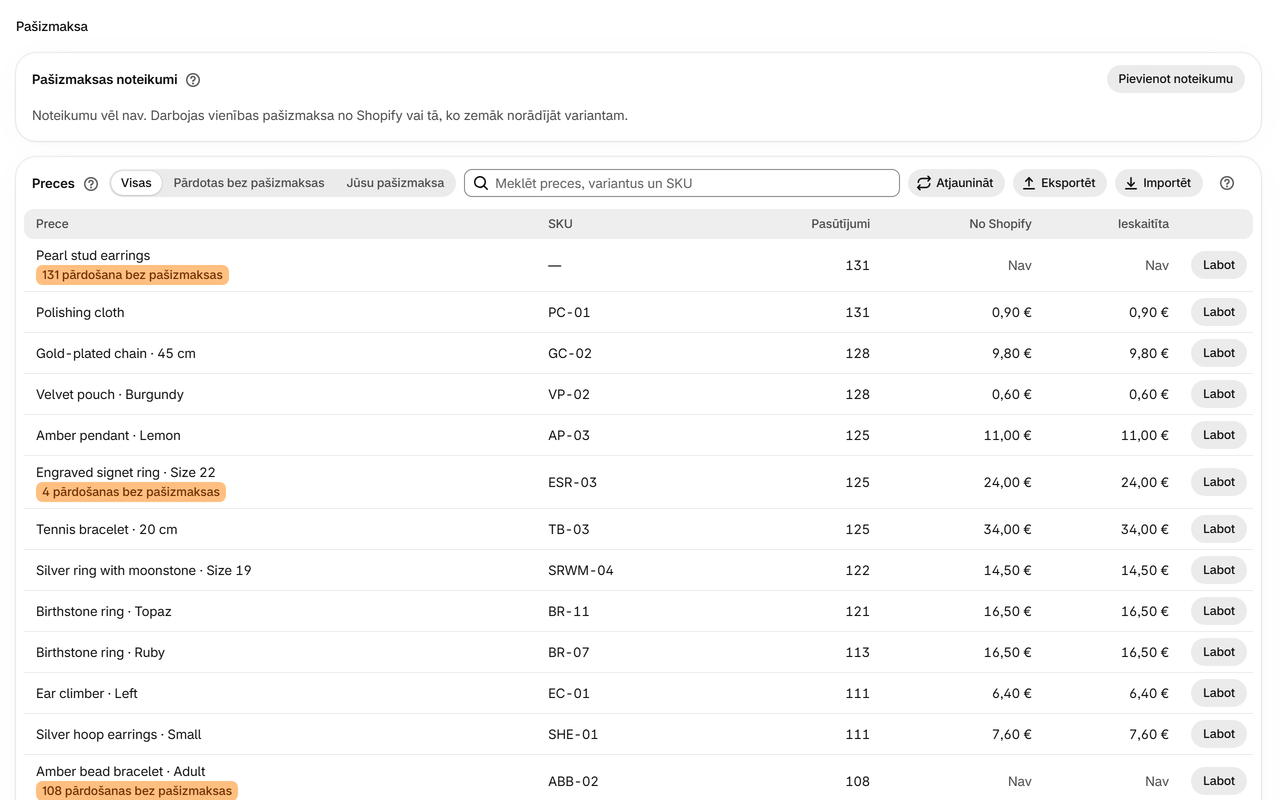
Task: Edit Amber pendant Lemon cost
Action: (1218, 435)
